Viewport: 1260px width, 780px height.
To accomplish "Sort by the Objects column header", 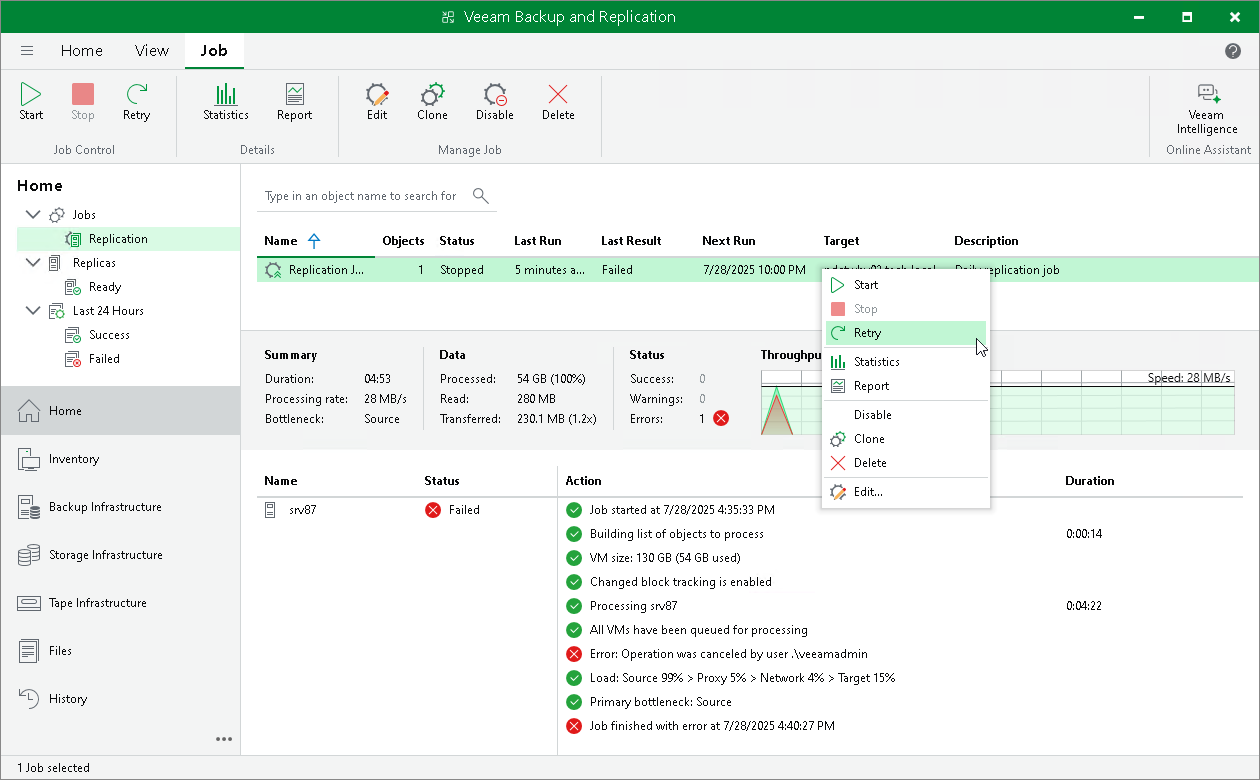I will (403, 241).
